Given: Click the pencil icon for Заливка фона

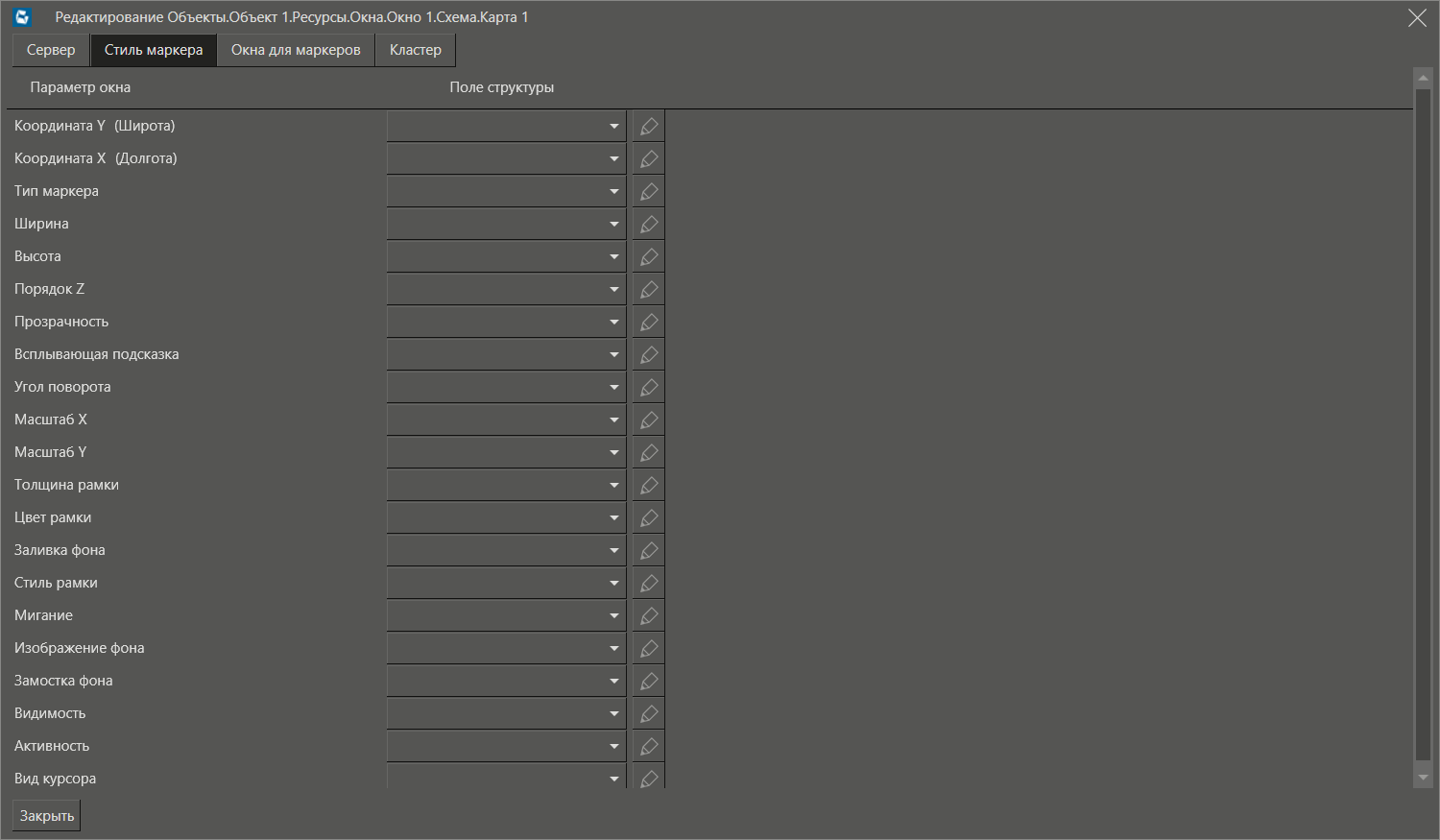Looking at the screenshot, I should tap(649, 551).
